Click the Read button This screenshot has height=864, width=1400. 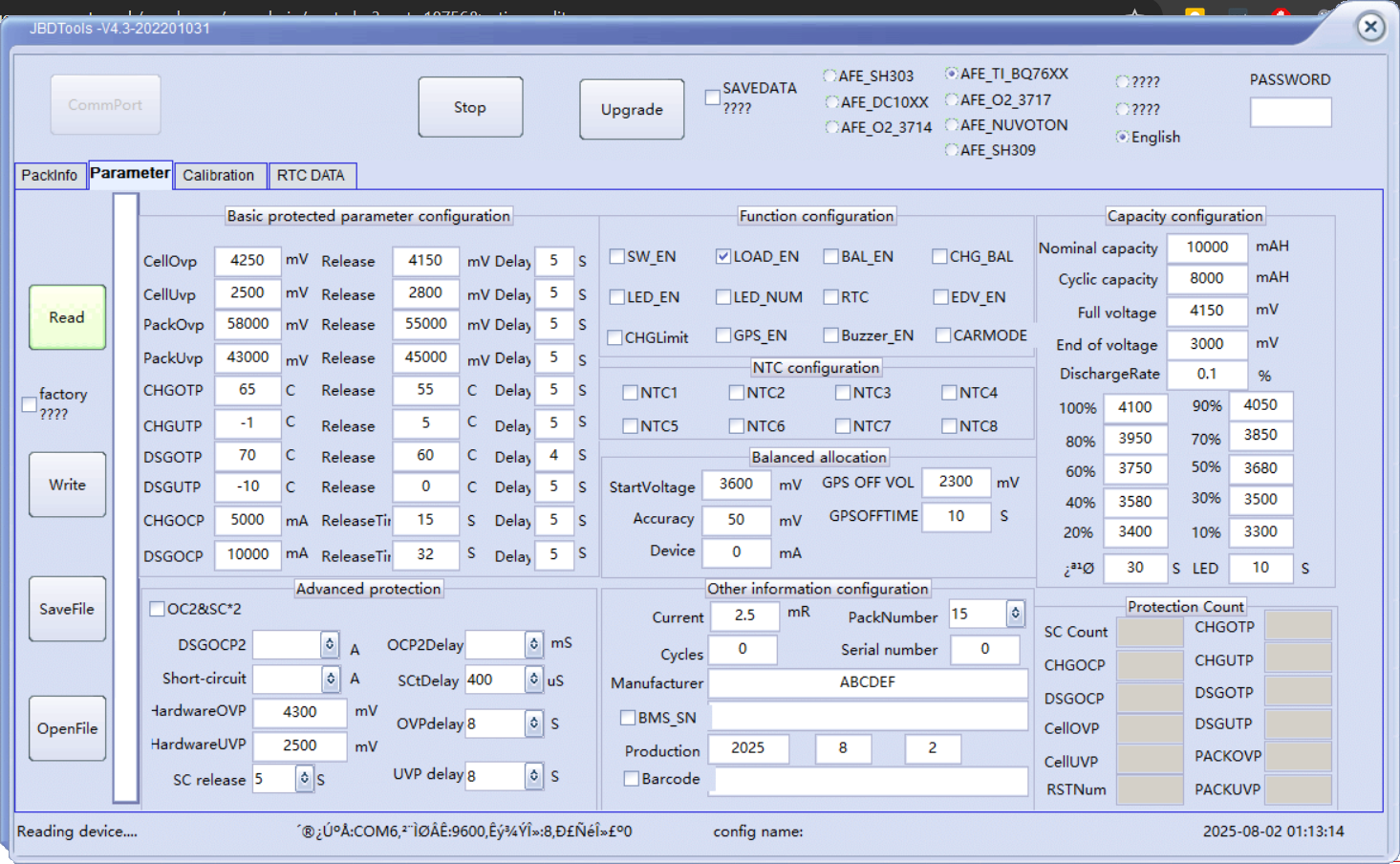[67, 317]
